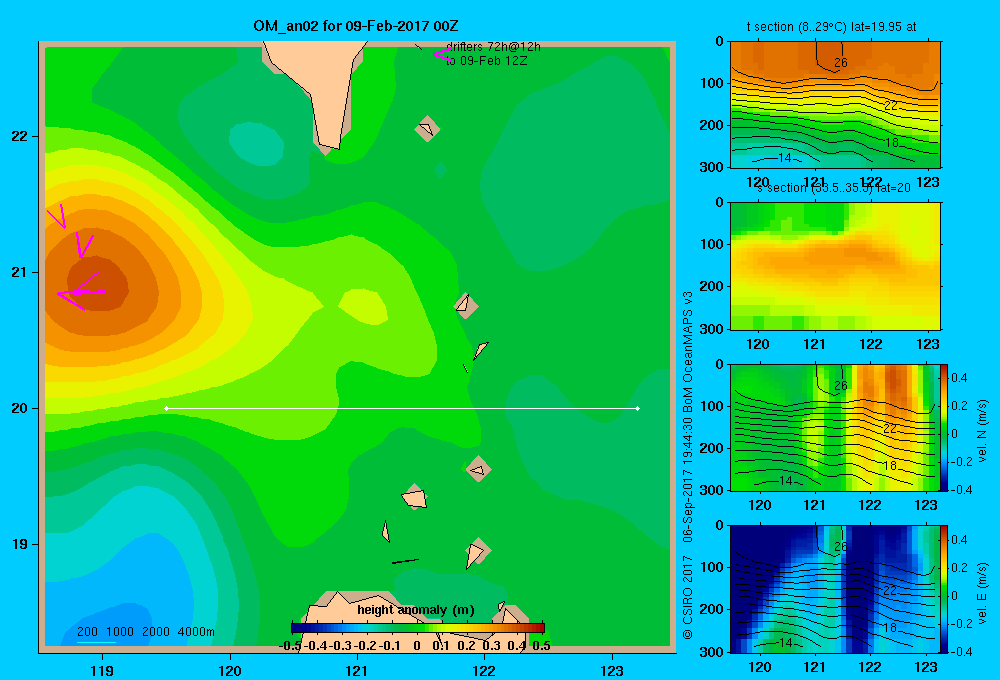Viewport: 1000px width, 680px height.
Task: Click the magenta drifter track at the eddy centre
Action: (82, 292)
